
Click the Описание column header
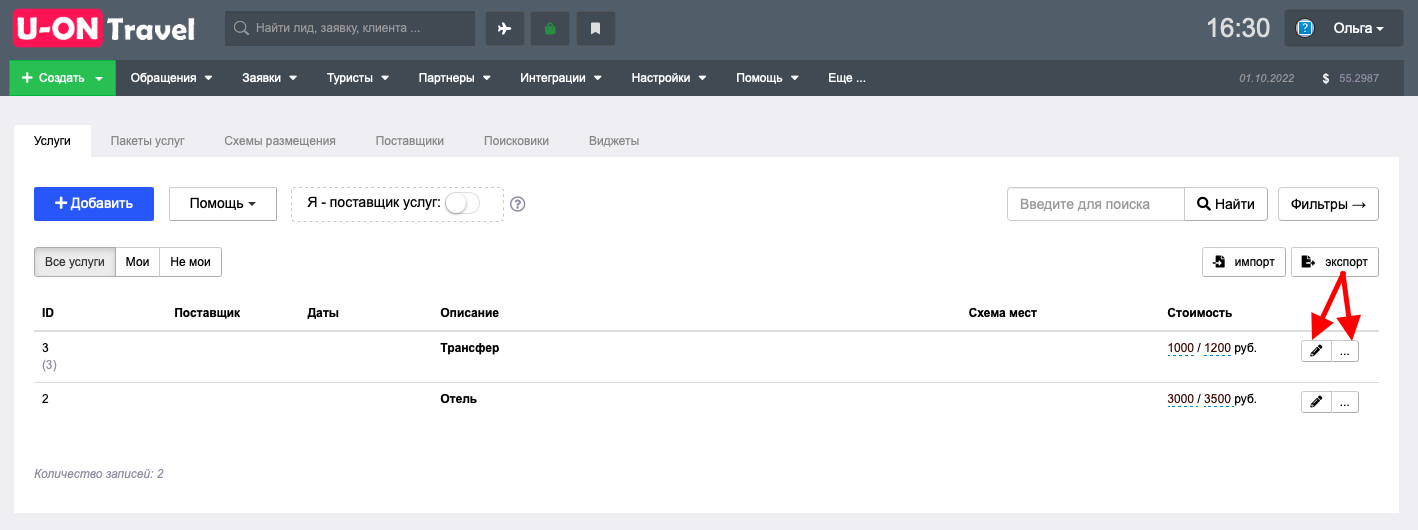click(469, 313)
